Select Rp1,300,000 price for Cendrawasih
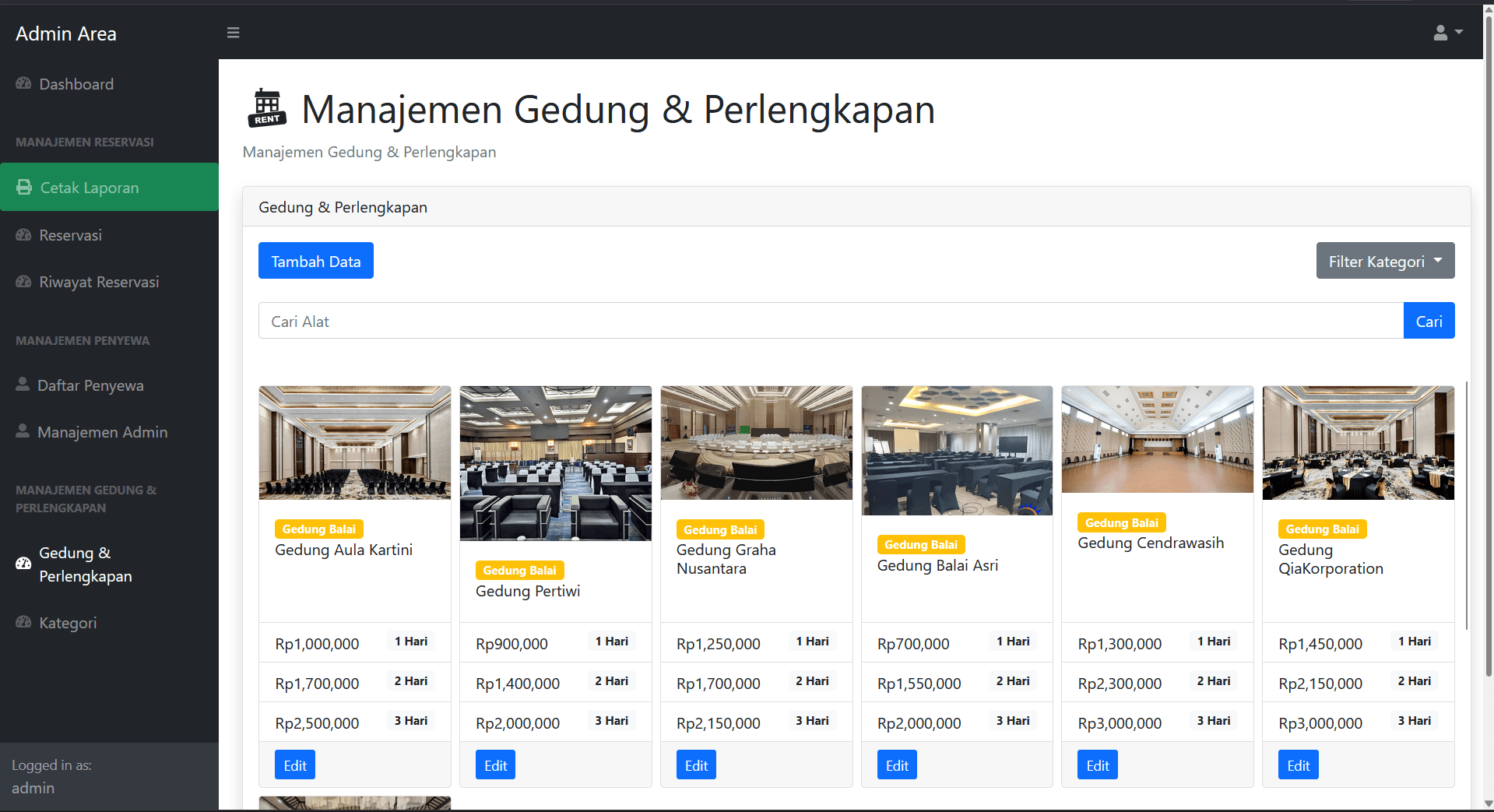1494x812 pixels. (x=1120, y=644)
